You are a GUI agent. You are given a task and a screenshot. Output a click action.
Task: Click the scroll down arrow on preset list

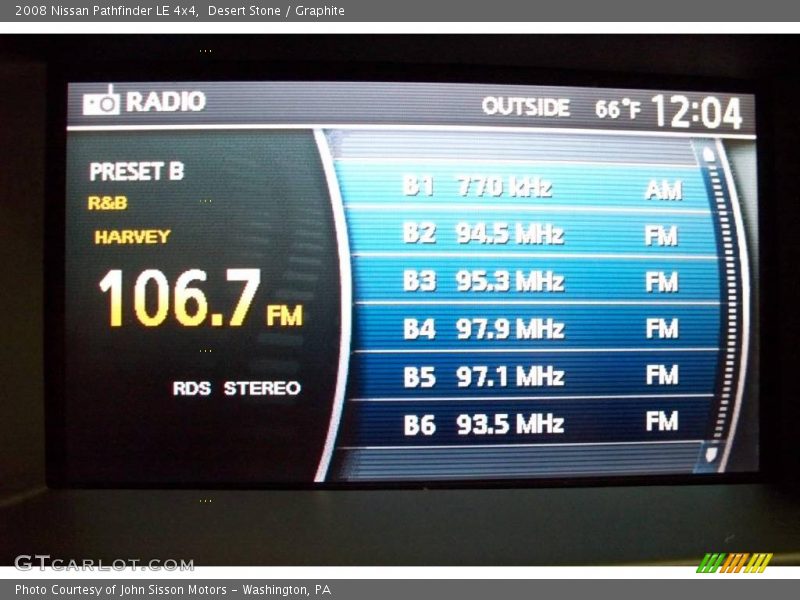pyautogui.click(x=711, y=454)
